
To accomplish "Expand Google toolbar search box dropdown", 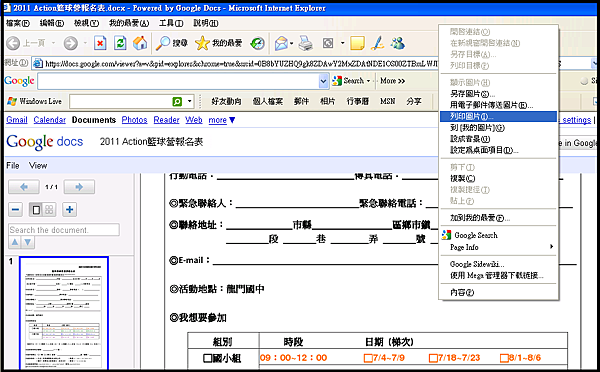I will 323,81.
